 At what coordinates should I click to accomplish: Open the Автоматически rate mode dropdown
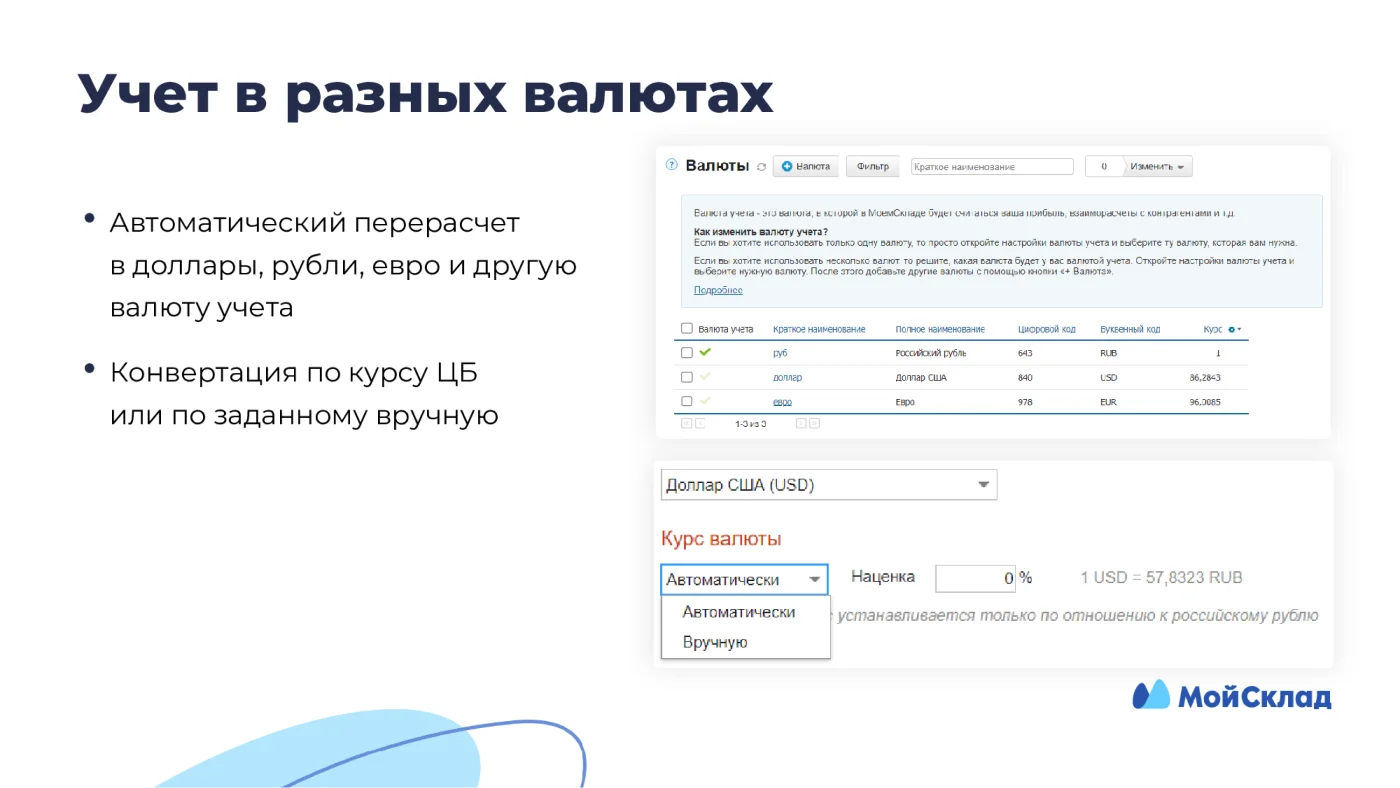pos(745,579)
